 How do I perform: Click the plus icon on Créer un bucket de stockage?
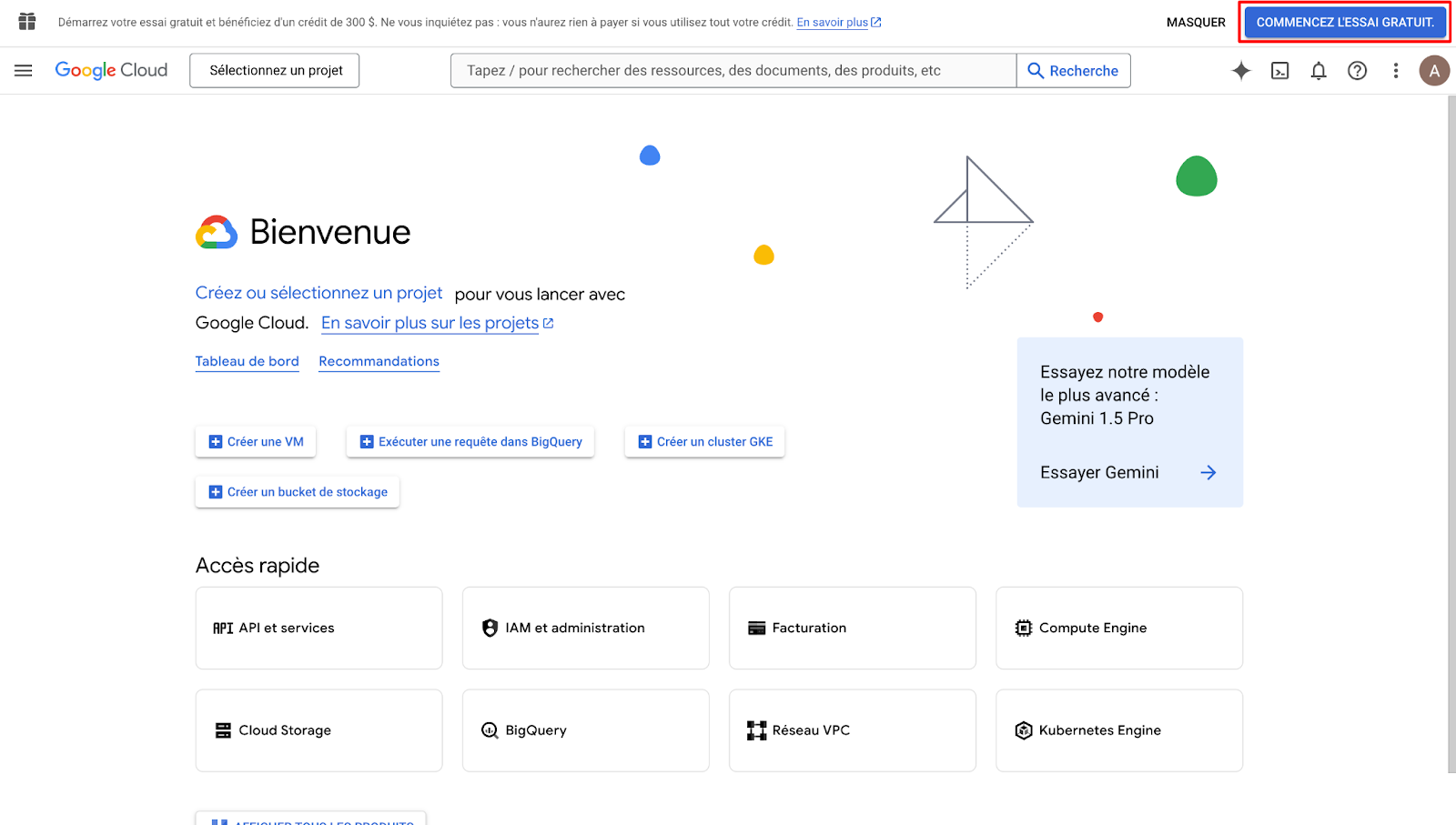click(x=216, y=492)
